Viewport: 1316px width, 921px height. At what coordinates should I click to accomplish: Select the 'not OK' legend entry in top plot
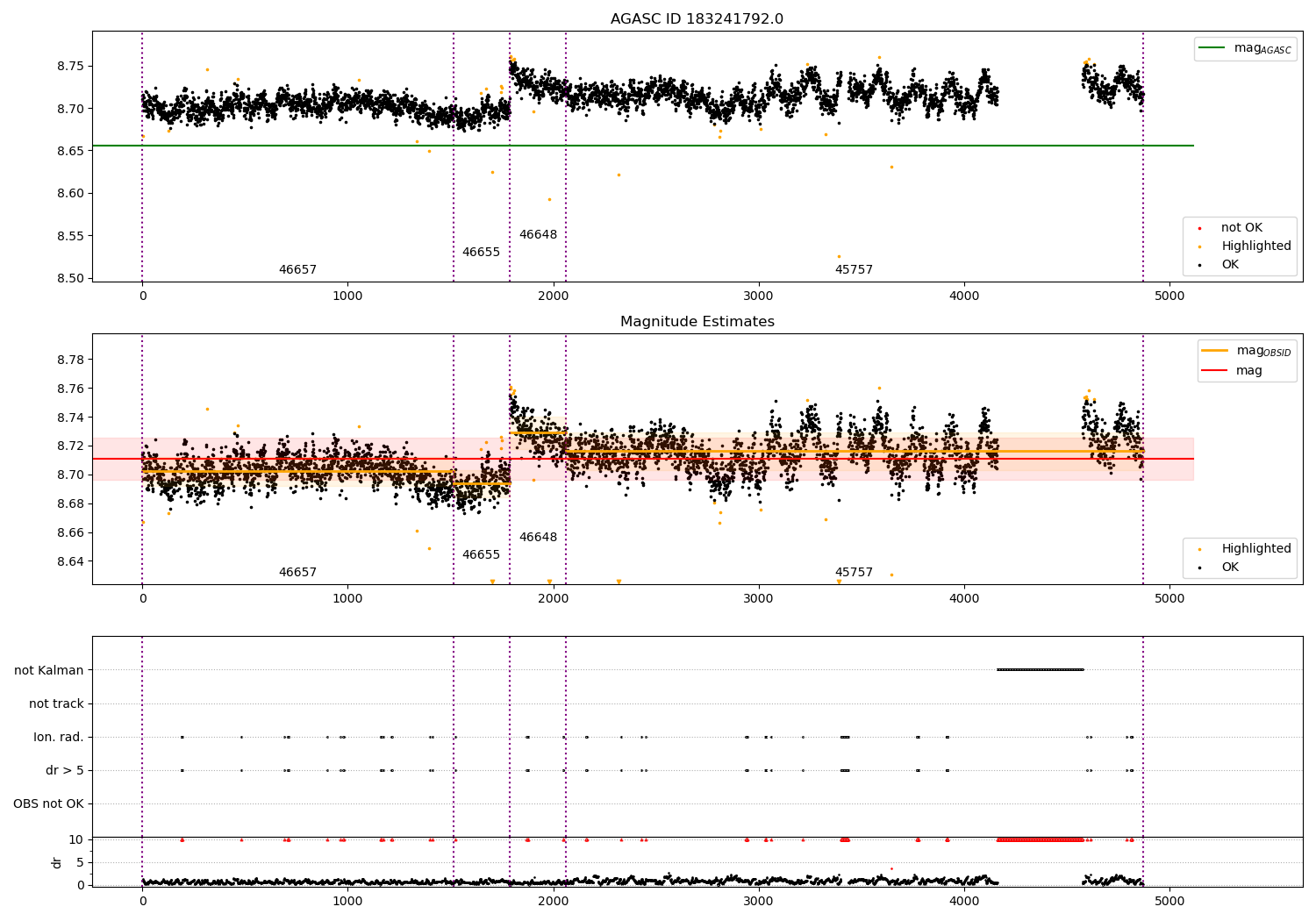point(1240,228)
